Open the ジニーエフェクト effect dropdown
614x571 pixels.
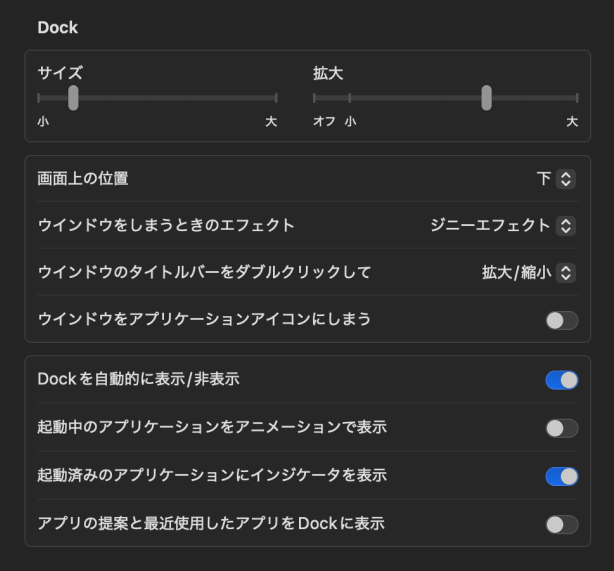point(503,226)
